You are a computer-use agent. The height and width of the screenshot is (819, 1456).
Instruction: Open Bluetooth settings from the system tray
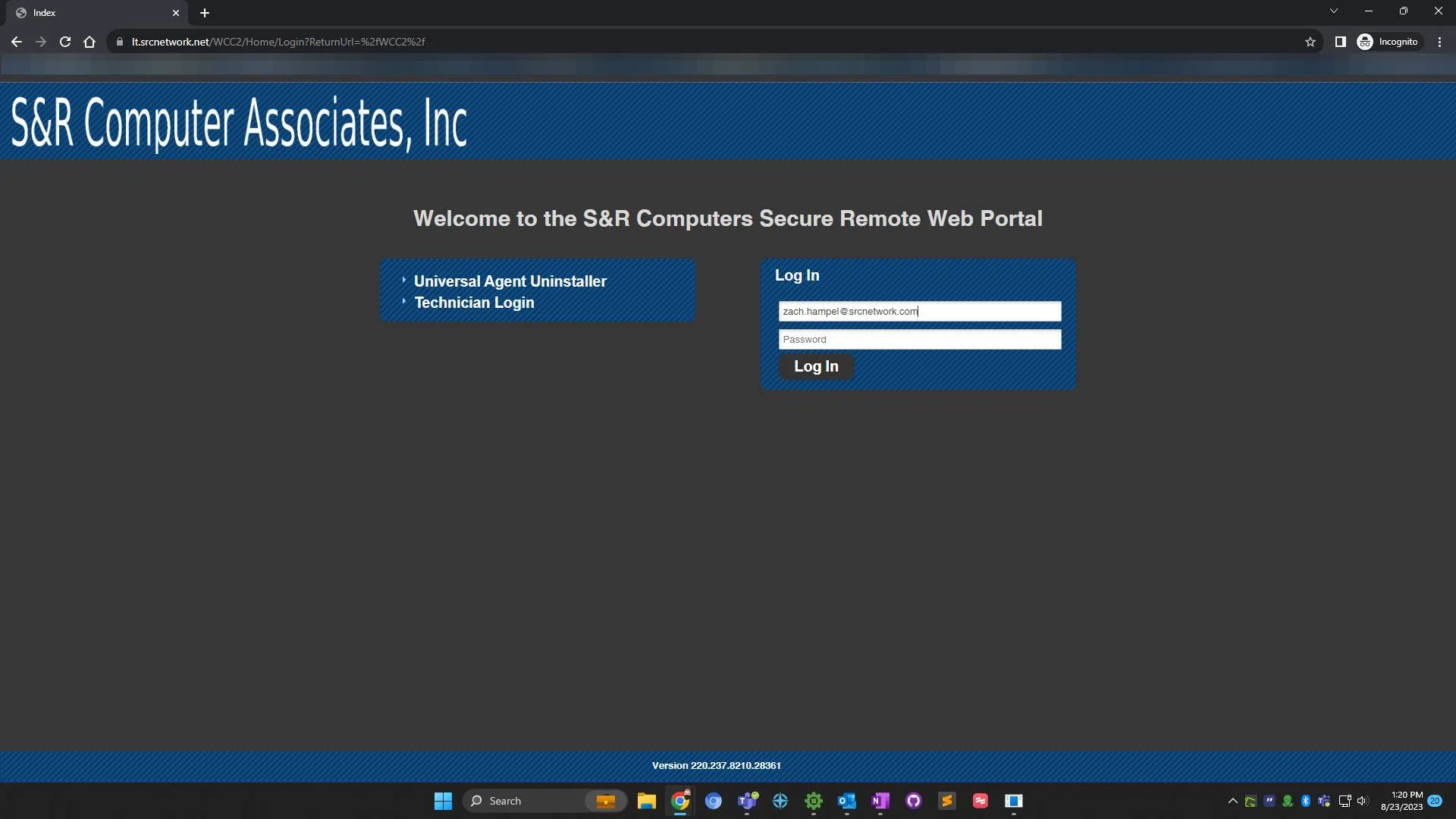click(x=1305, y=801)
